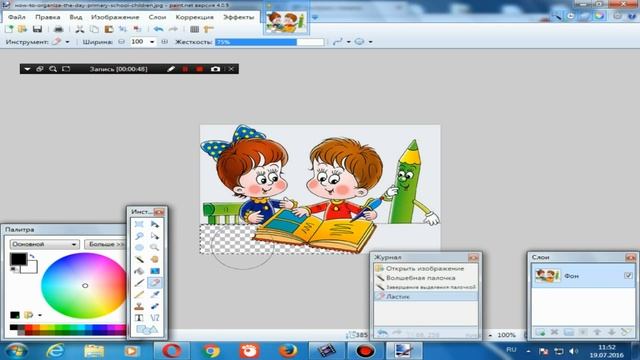Add new layer in Слои panel
The width and height of the screenshot is (640, 360).
click(x=540, y=332)
